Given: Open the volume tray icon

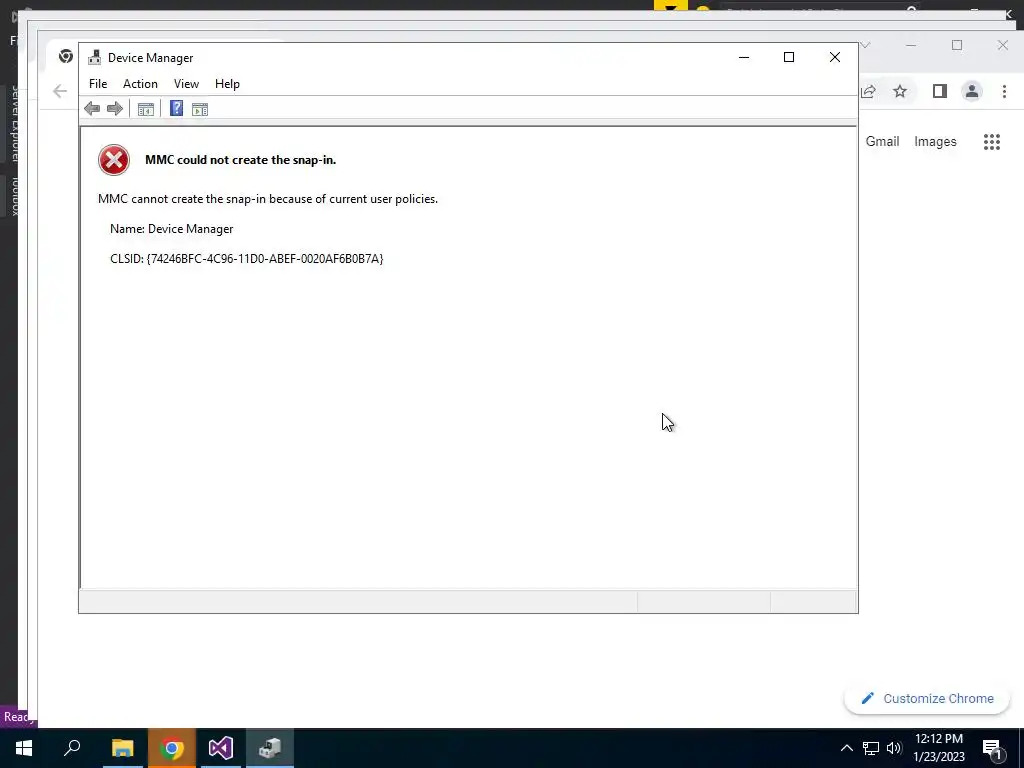Looking at the screenshot, I should 894,748.
